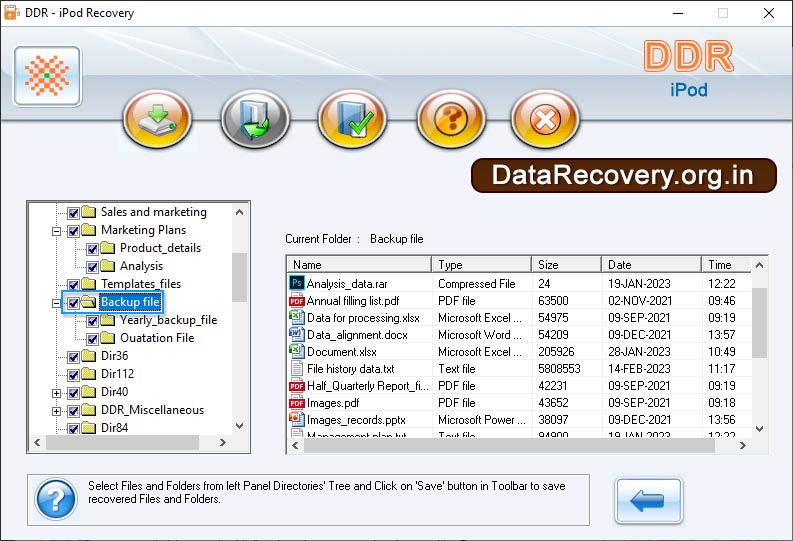
Task: Click the folder tree scroll up arrow
Action: [240, 212]
